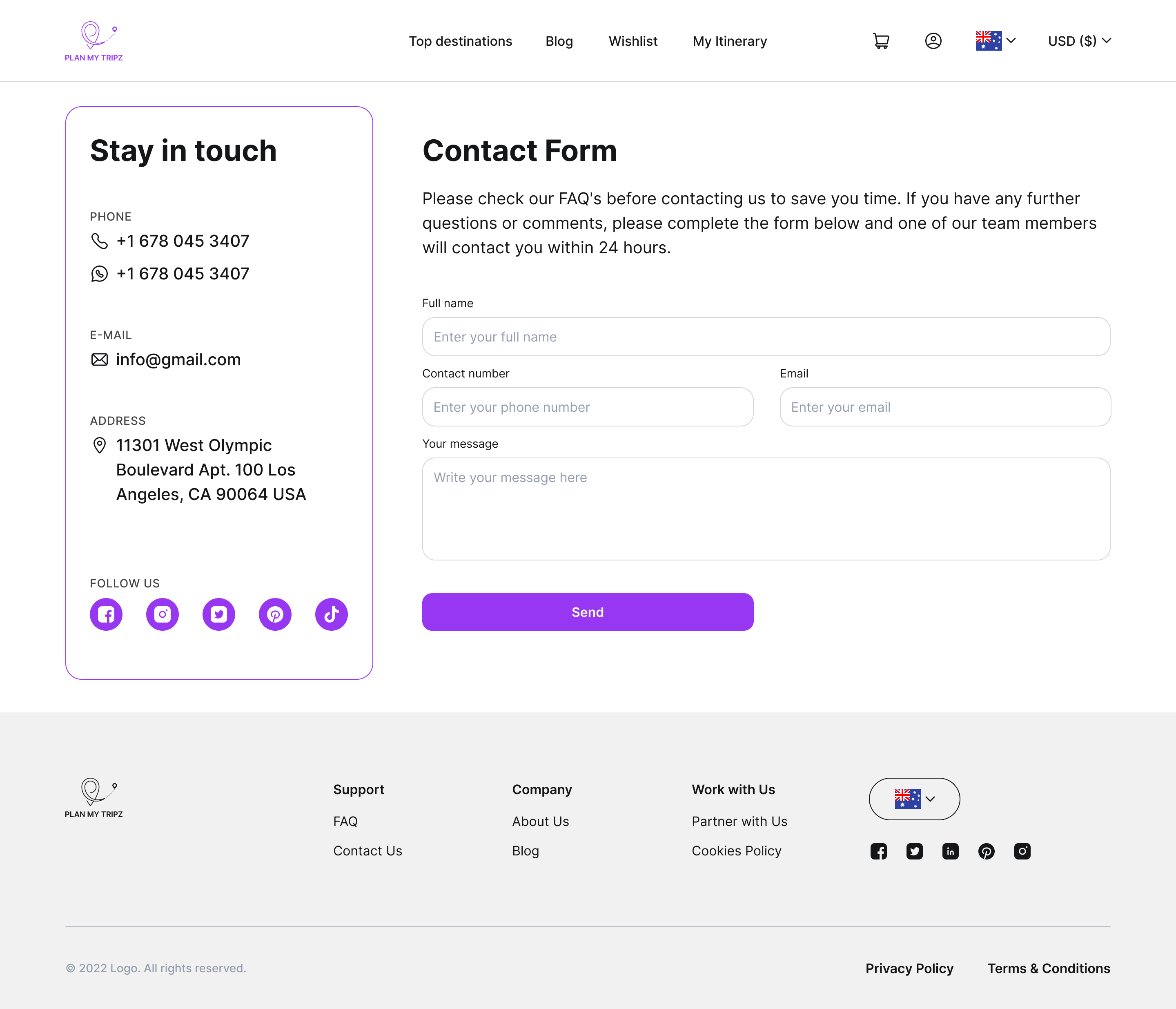Open My Itinerary from navigation
The height and width of the screenshot is (1009, 1176).
pyautogui.click(x=729, y=41)
